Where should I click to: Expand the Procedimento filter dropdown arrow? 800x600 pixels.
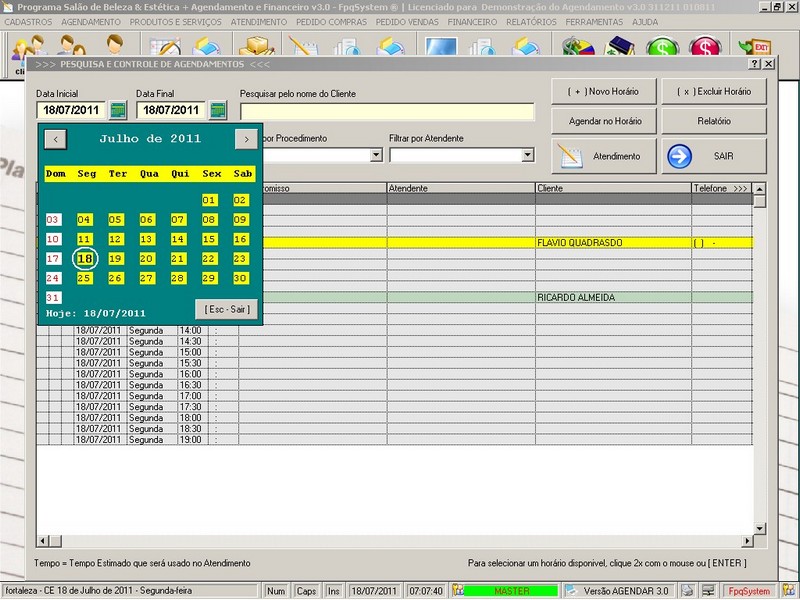376,155
